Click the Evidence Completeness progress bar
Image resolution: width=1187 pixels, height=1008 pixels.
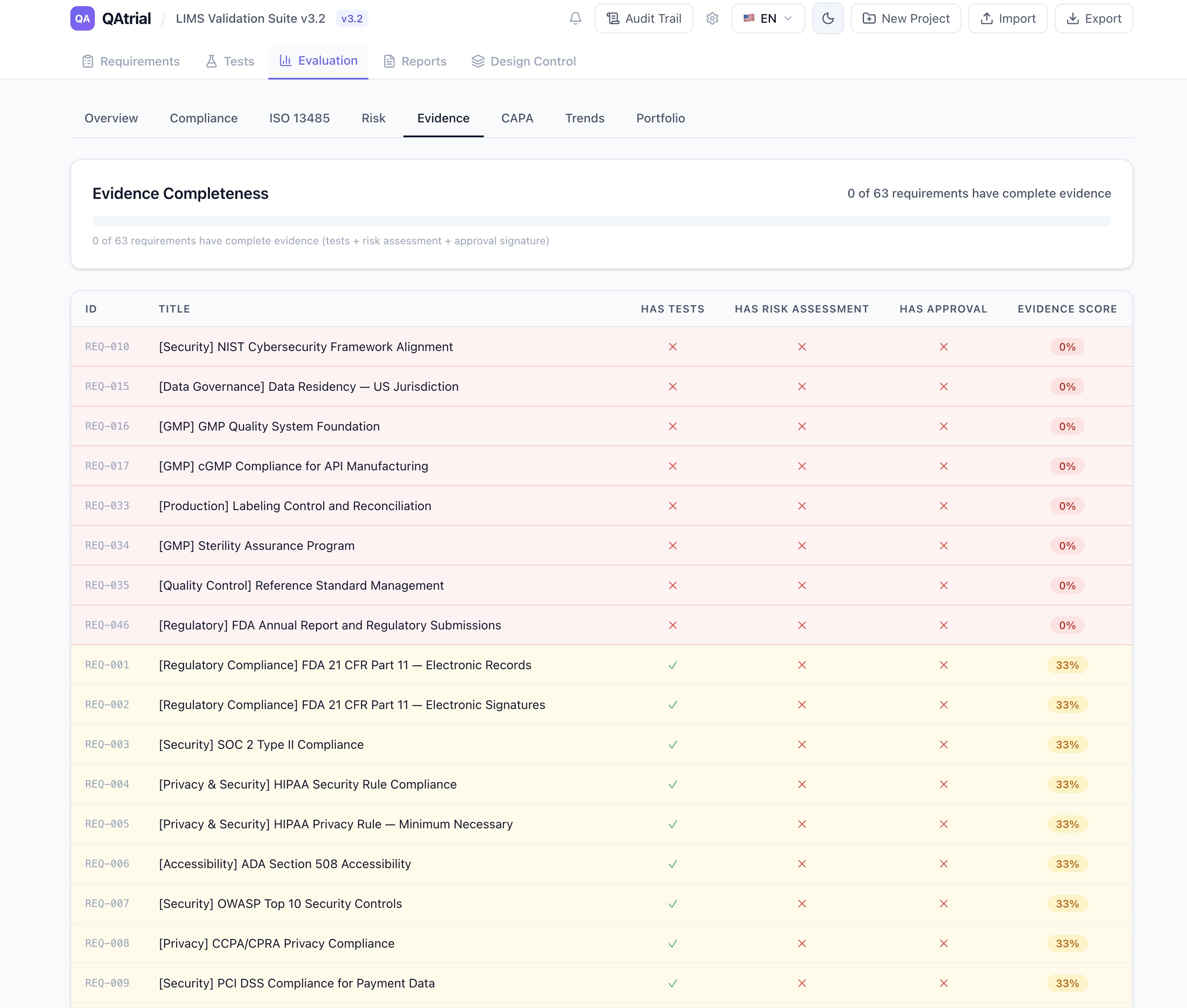pyautogui.click(x=601, y=221)
